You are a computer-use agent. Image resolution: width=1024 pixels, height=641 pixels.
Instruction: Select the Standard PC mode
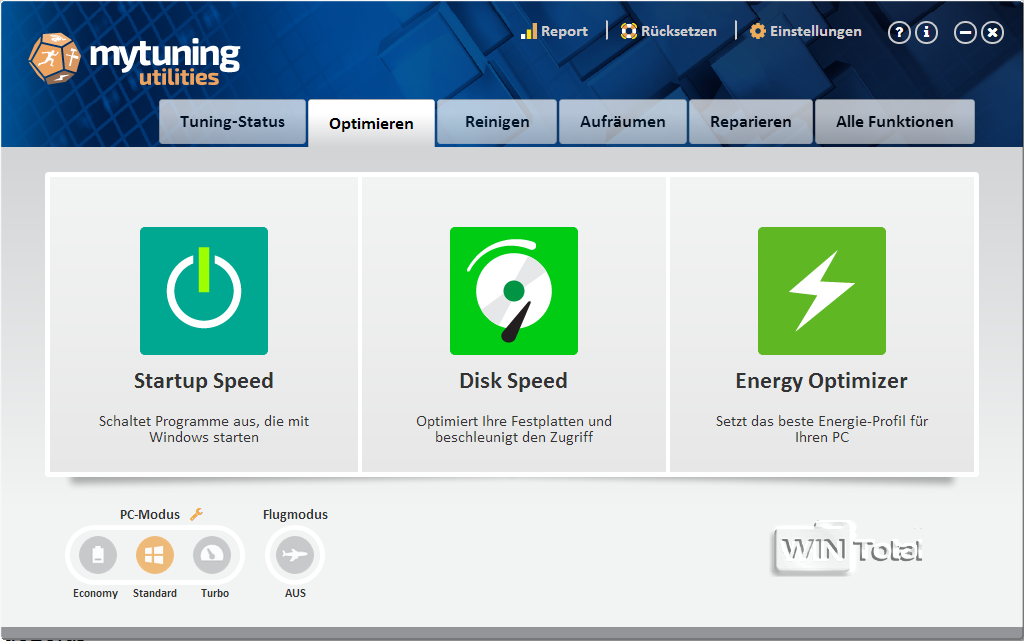155,555
